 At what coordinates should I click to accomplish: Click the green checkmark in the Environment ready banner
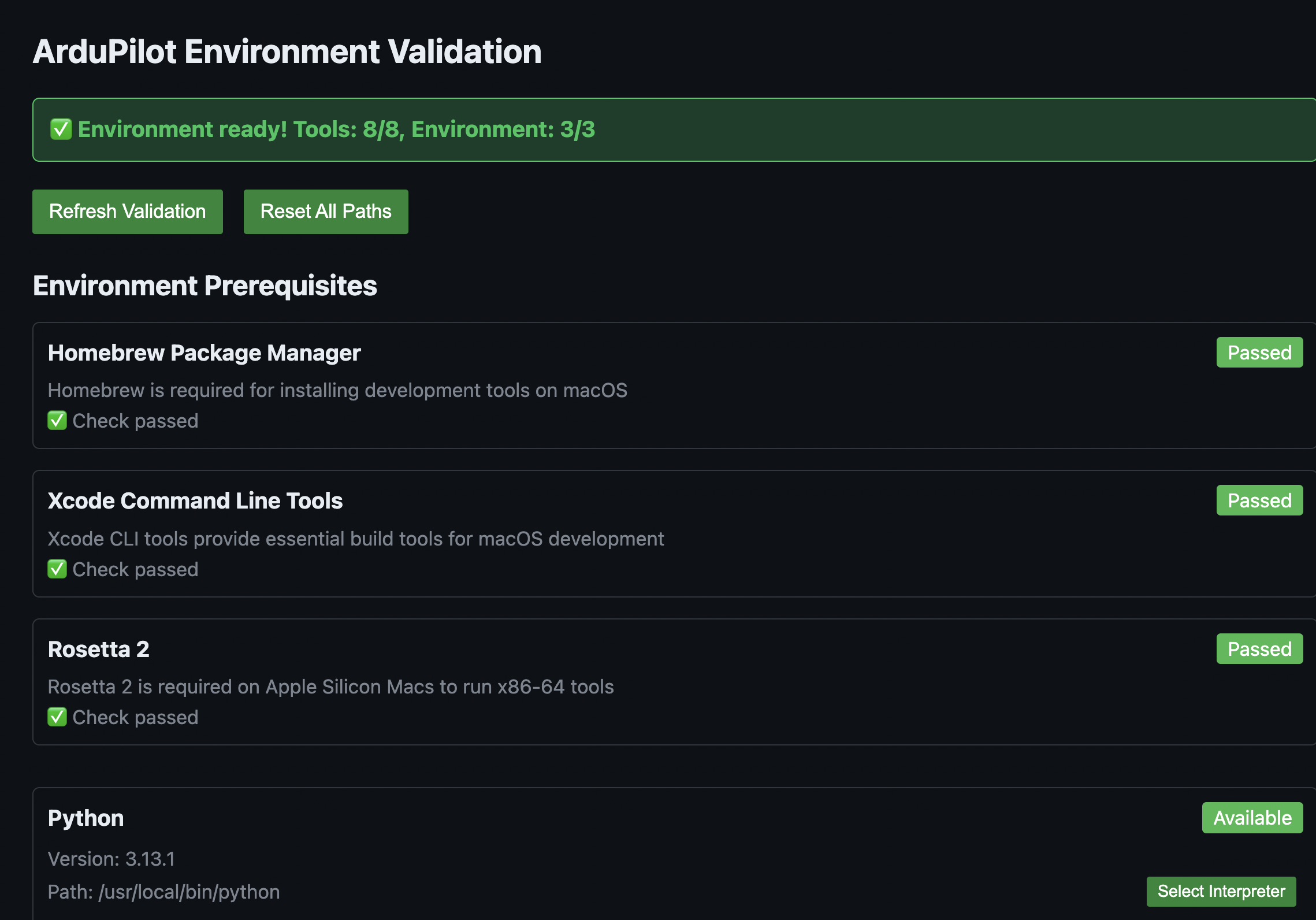[61, 129]
